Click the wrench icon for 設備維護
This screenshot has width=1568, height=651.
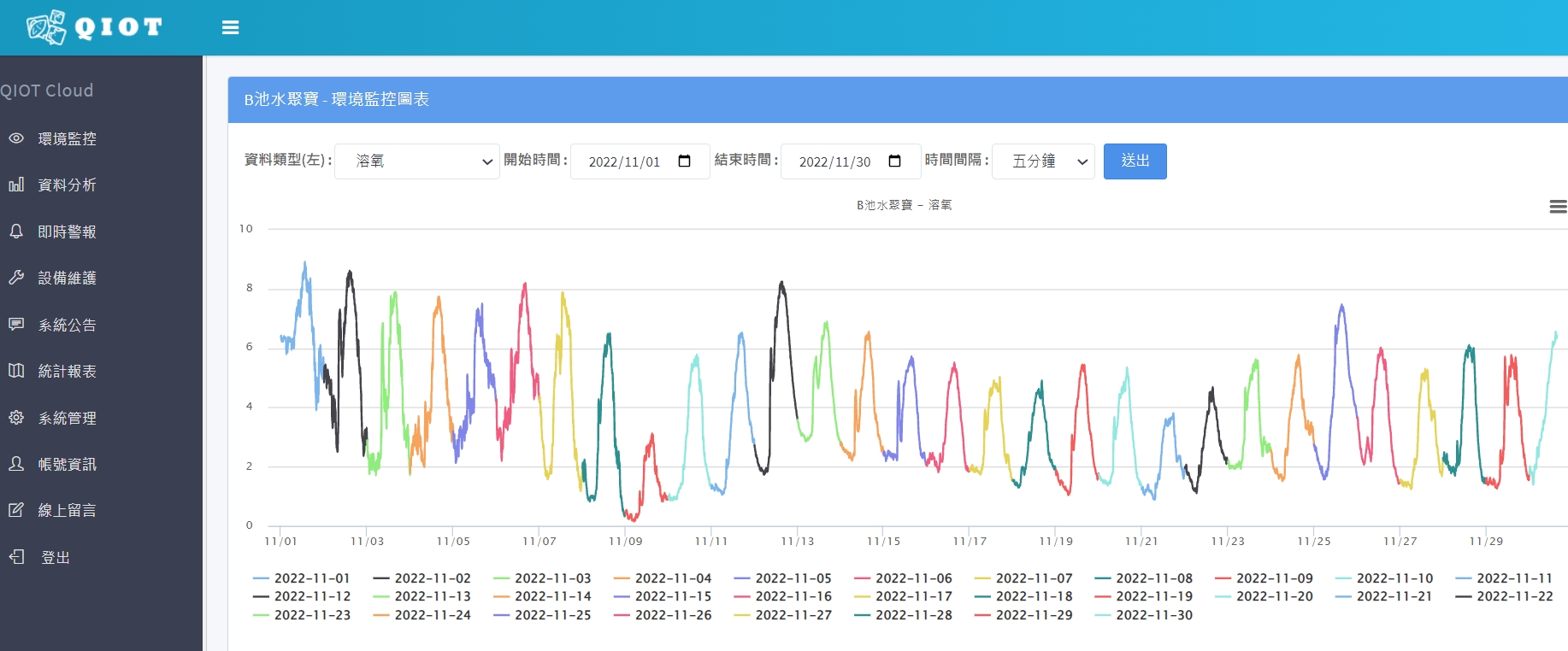[x=16, y=278]
